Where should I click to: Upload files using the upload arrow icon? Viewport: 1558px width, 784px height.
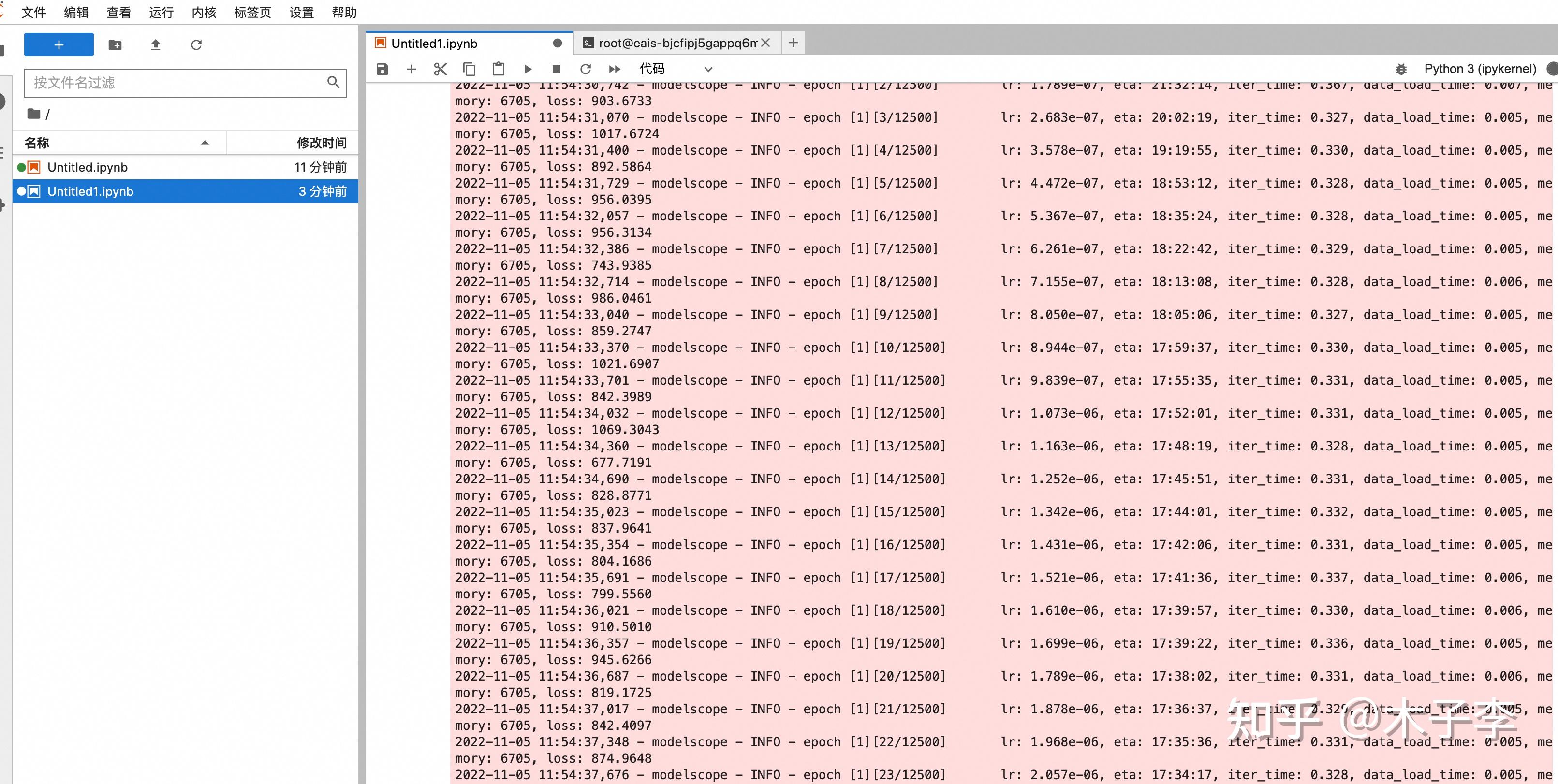pos(155,45)
